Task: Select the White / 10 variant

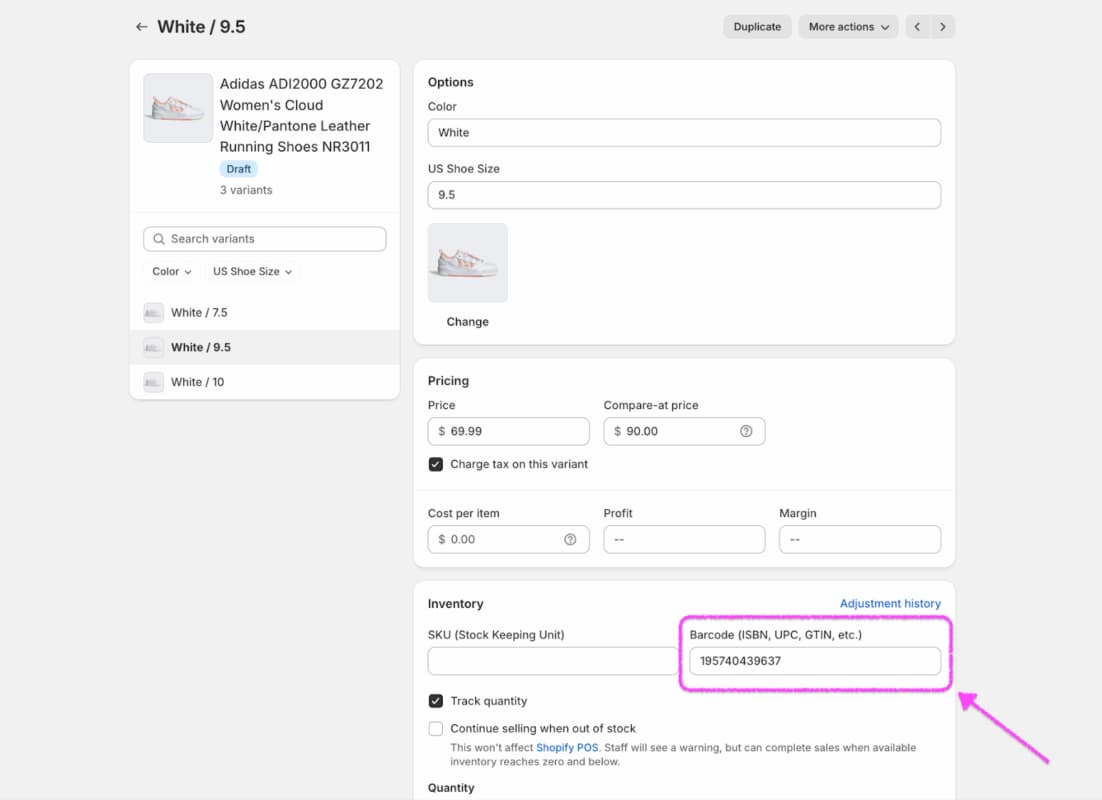Action: (x=265, y=382)
